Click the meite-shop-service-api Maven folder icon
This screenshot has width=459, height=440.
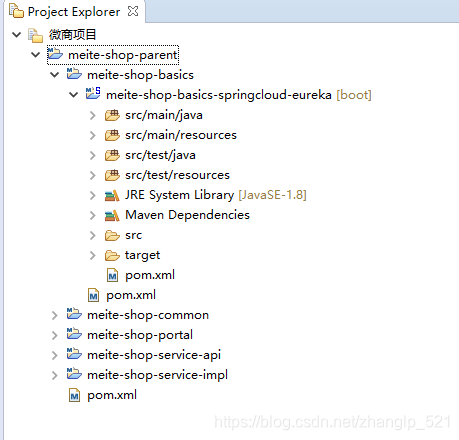pyautogui.click(x=74, y=354)
